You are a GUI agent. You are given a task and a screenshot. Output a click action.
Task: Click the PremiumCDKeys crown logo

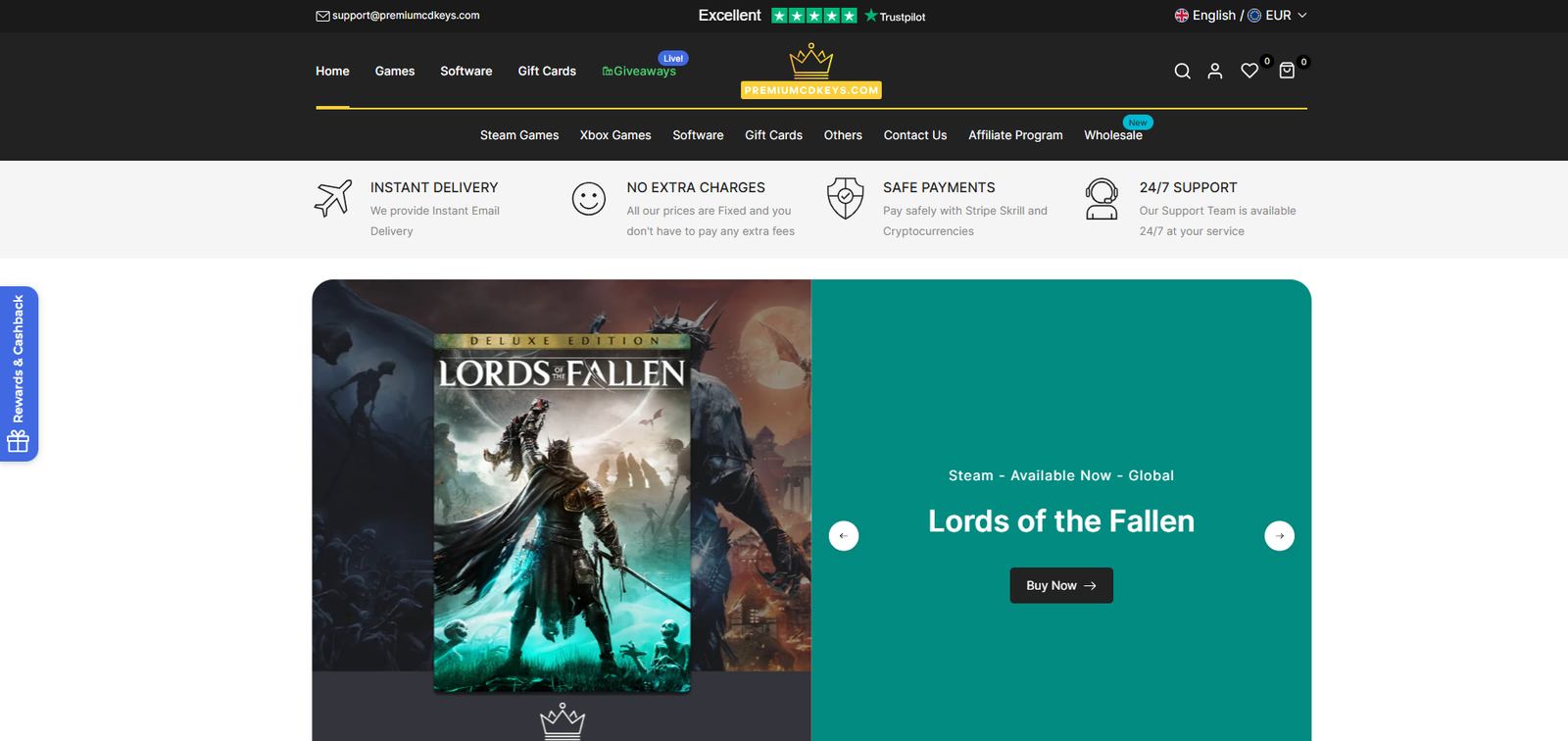pos(811,71)
